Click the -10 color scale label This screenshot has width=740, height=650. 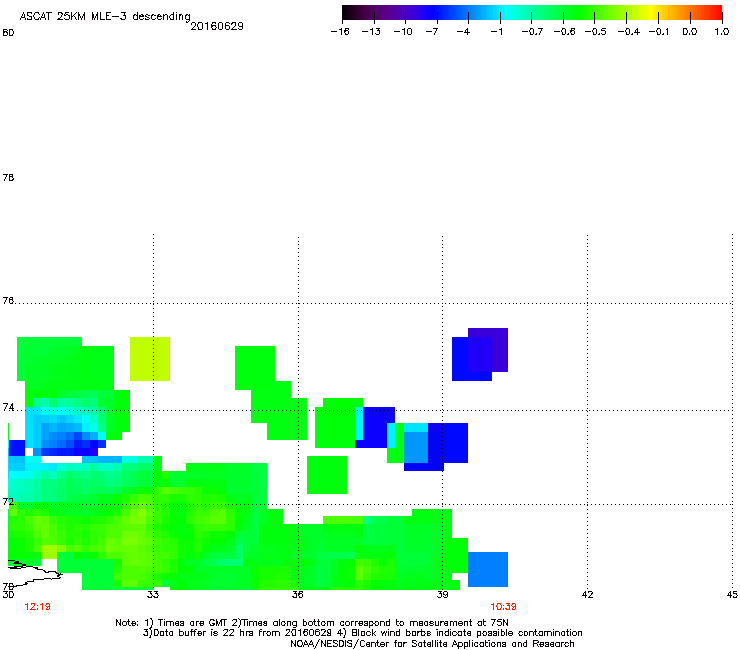click(403, 32)
